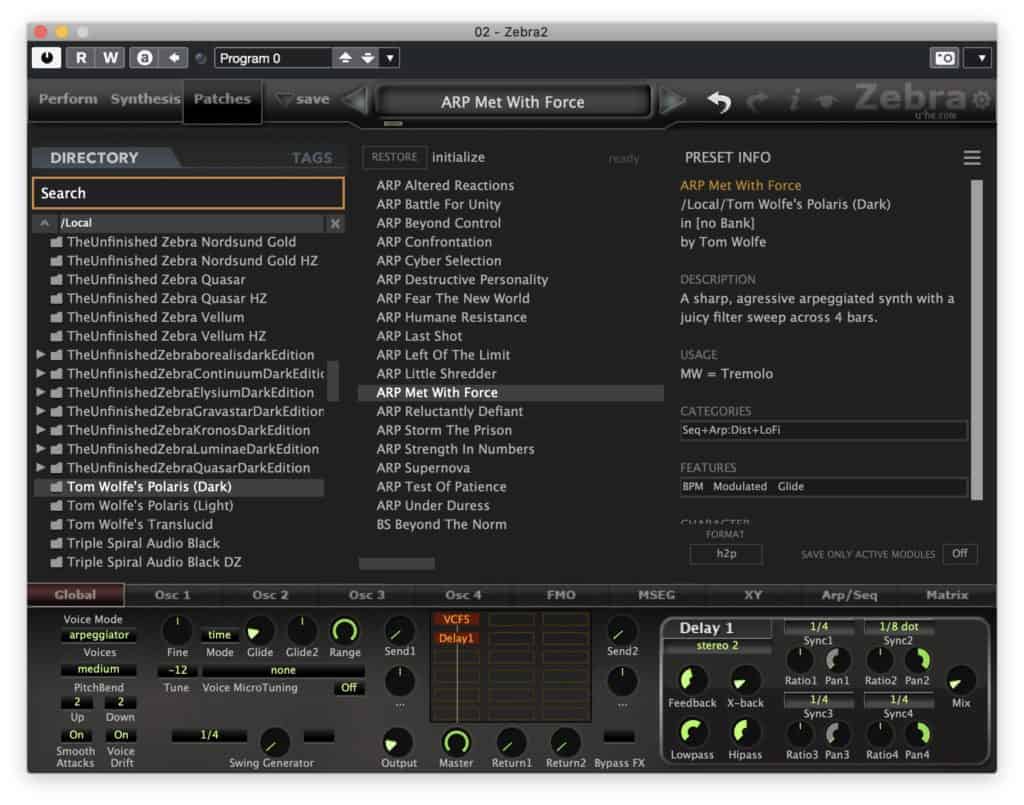The width and height of the screenshot is (1024, 805).
Task: Go to previous preset with left arrow
Action: coord(355,101)
